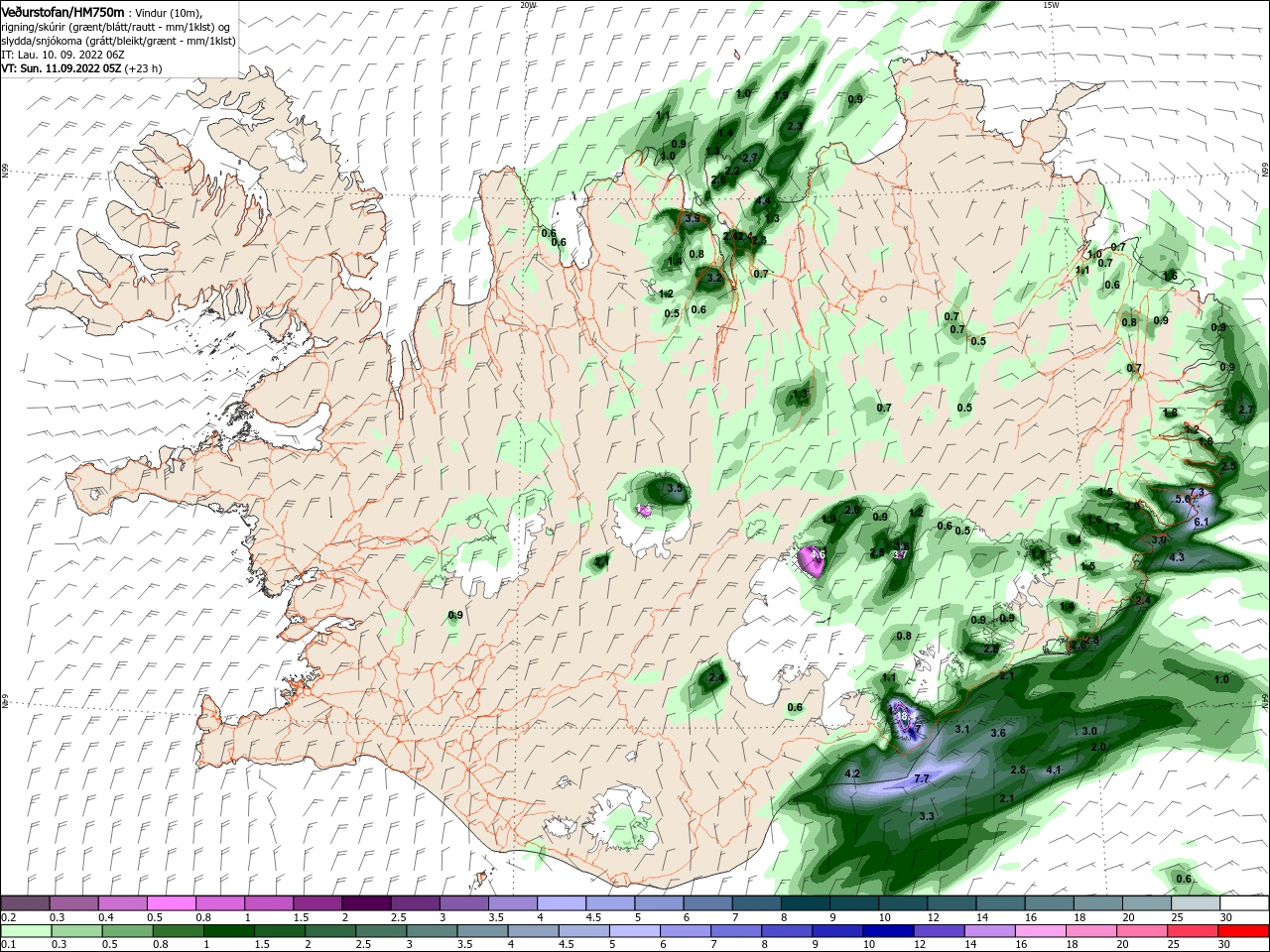Click the 4.1 precipitation value offshore
Screen dimensions: 1270x952
tap(1054, 770)
